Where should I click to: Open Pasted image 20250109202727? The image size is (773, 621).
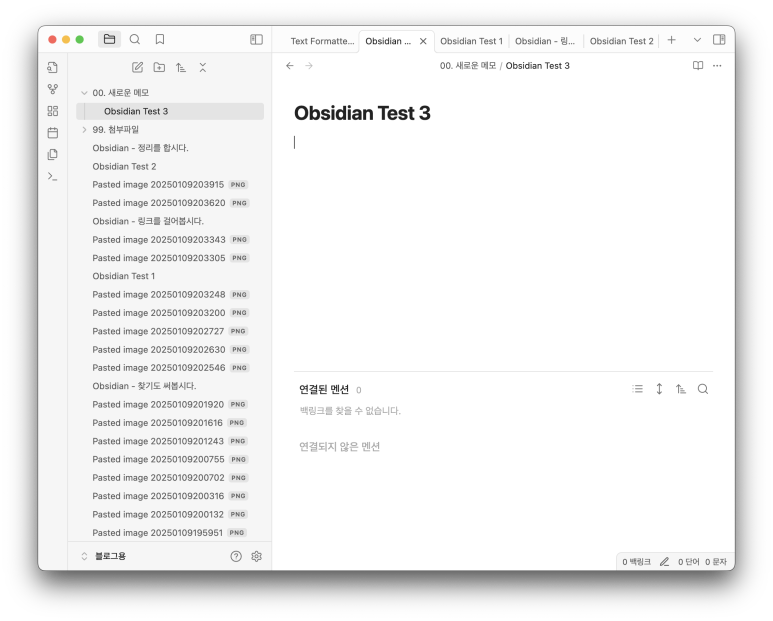(x=170, y=331)
